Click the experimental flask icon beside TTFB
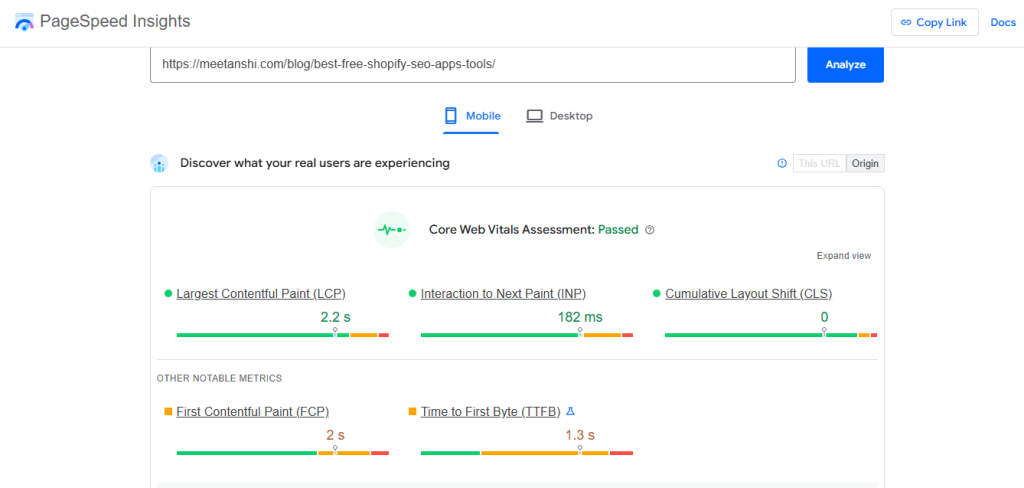 570,412
